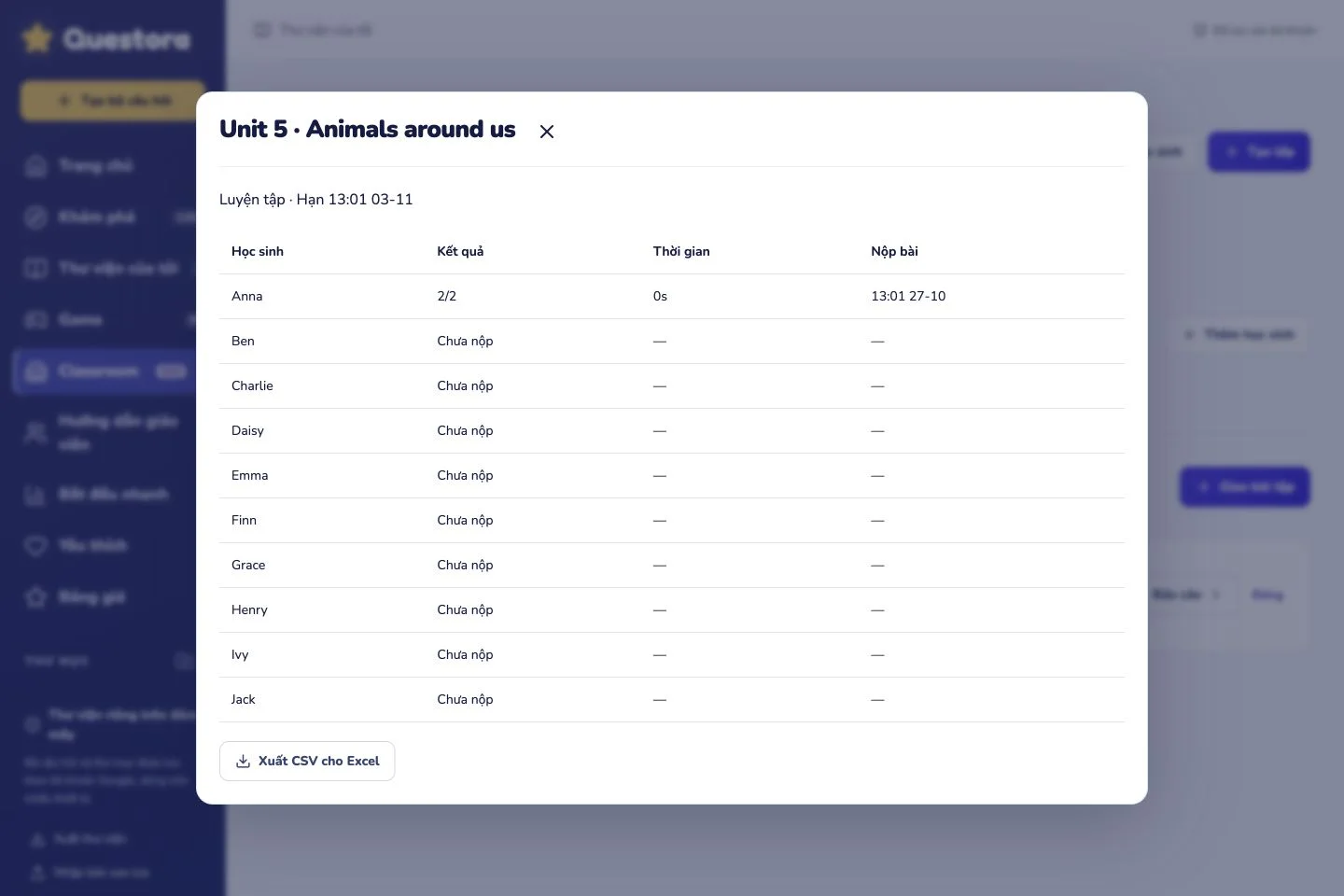Click the Luyện tập deadline line
The height and width of the screenshot is (896, 1344).
(316, 200)
